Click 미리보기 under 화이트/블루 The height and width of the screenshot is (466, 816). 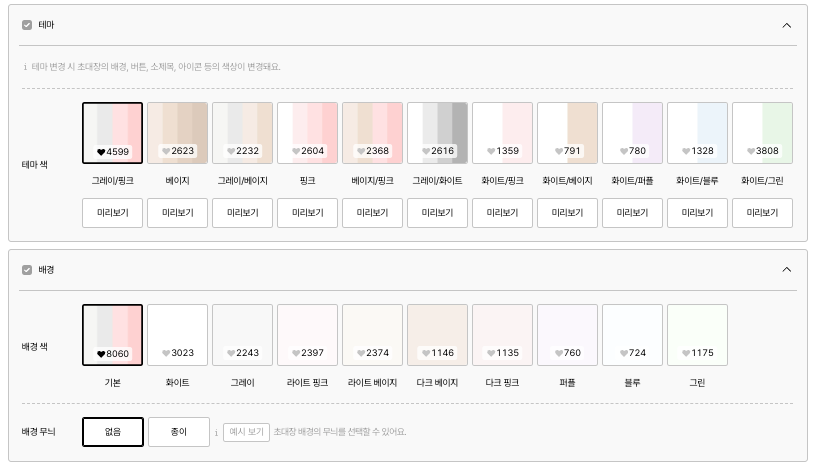pyautogui.click(x=697, y=213)
